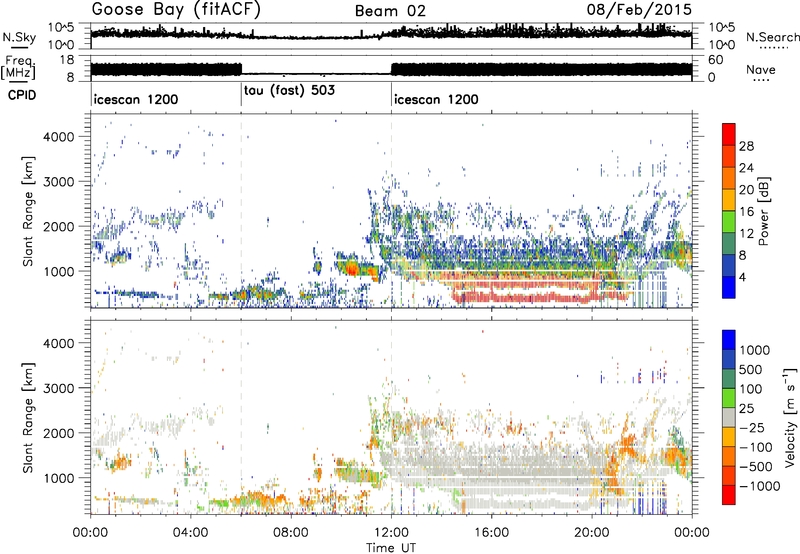Click the "4000" tick on the power panel
This screenshot has width=800, height=554.
click(x=58, y=137)
